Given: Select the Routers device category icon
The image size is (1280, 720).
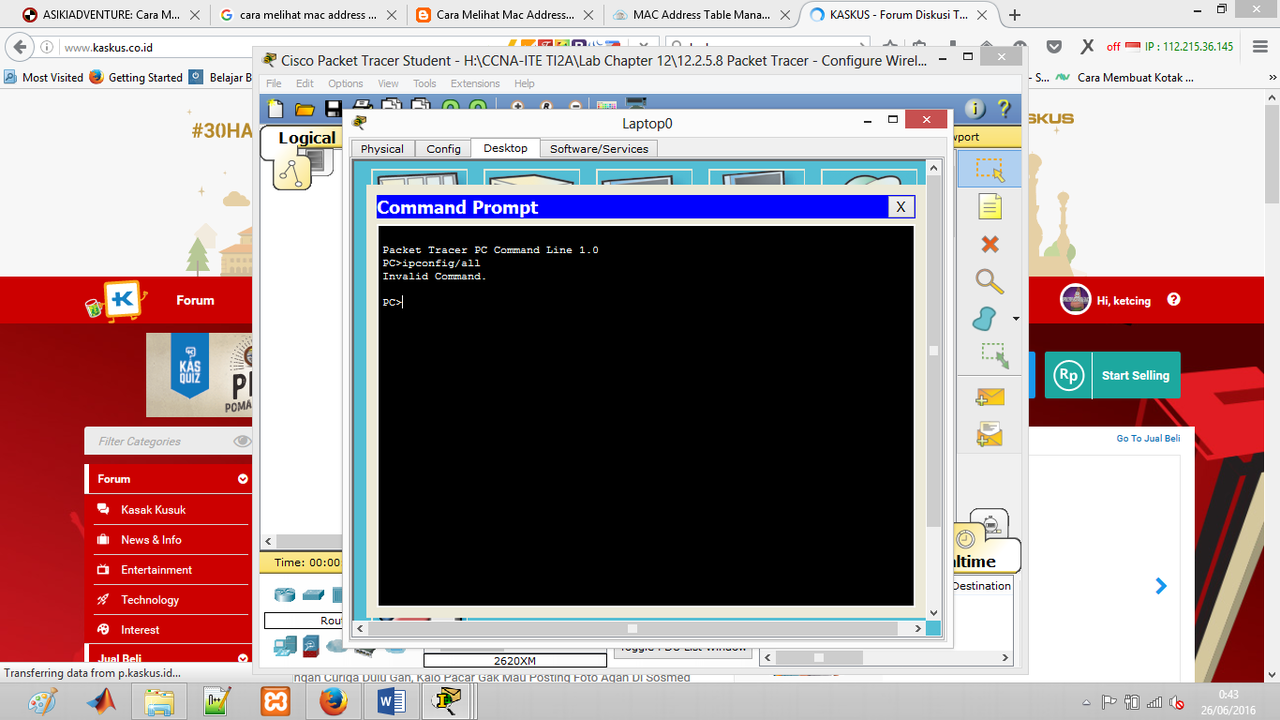Looking at the screenshot, I should (285, 595).
